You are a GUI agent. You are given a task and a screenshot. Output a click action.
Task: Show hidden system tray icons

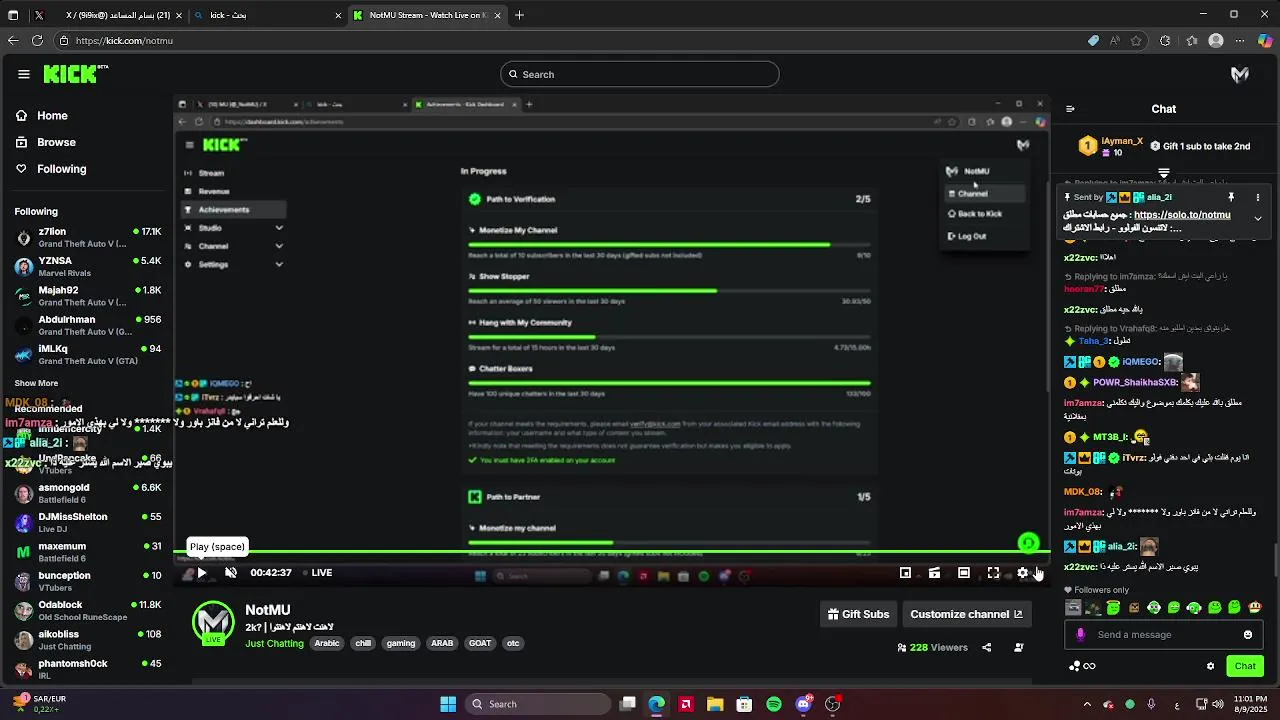1087,704
